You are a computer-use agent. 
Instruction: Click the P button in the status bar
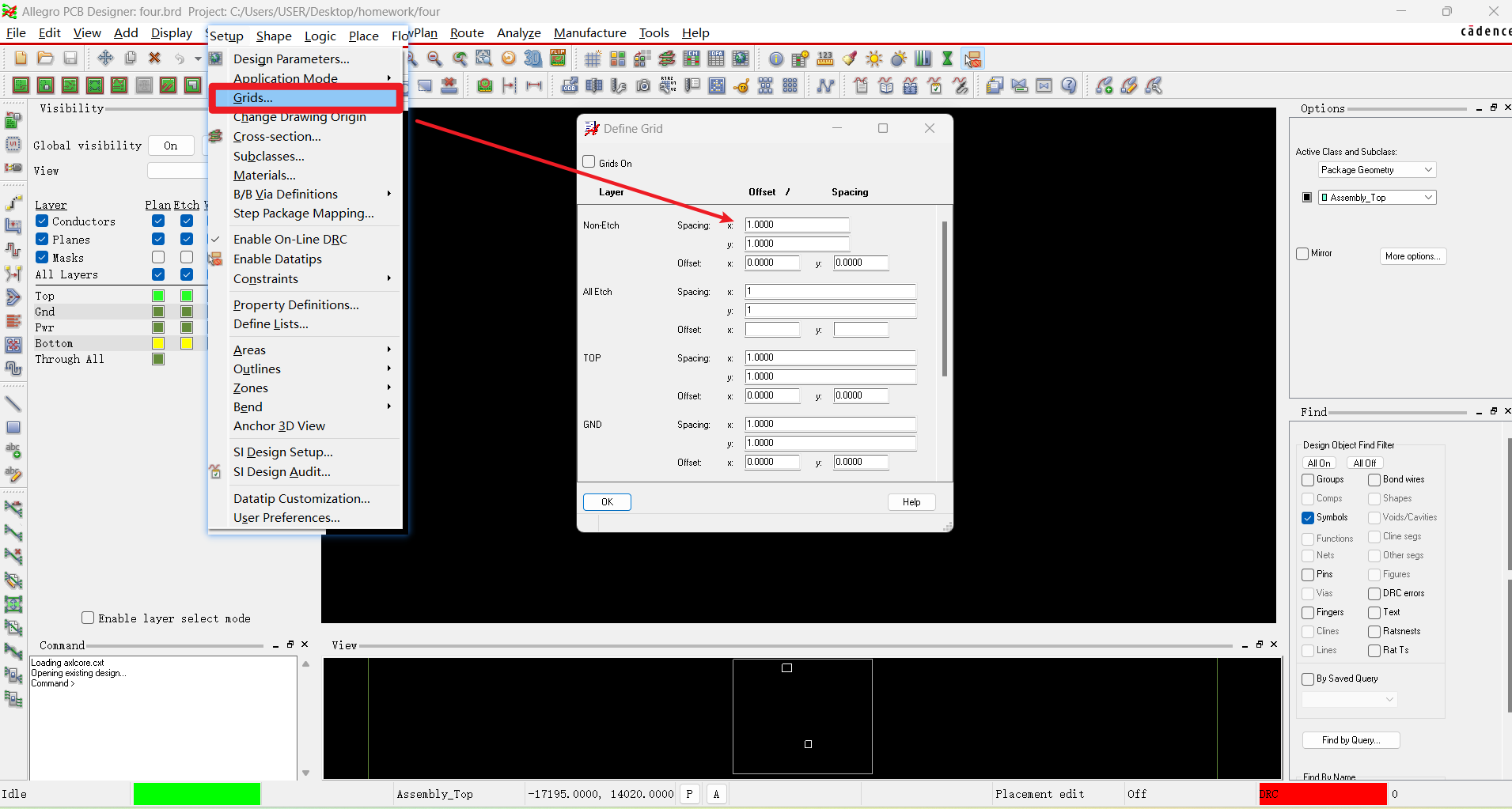[690, 794]
